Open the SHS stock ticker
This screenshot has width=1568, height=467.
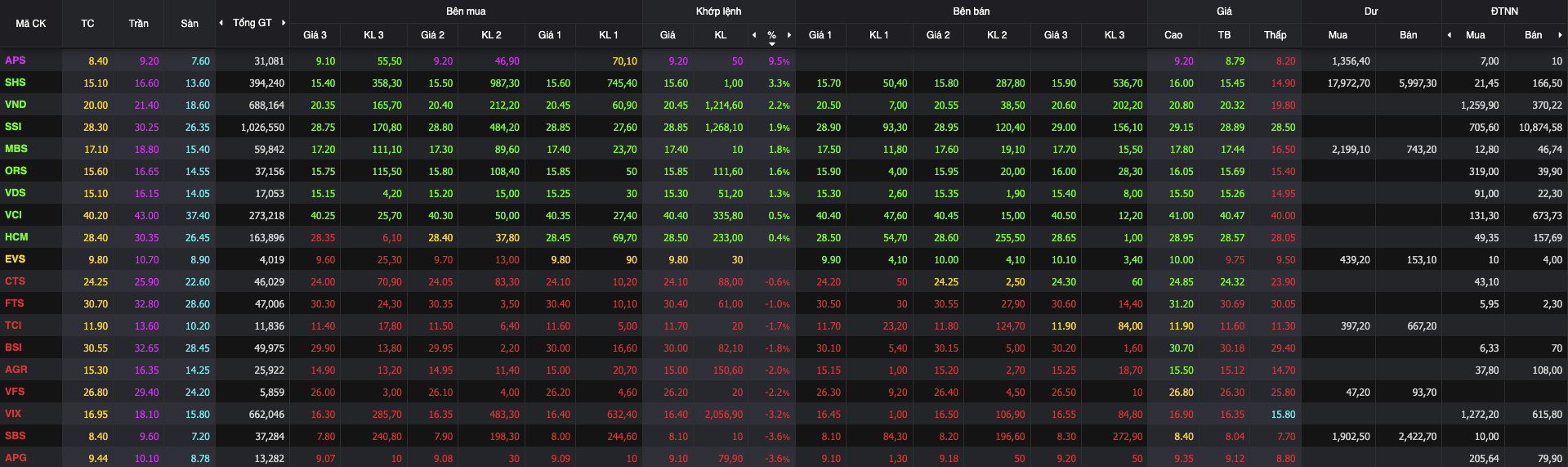[16, 83]
